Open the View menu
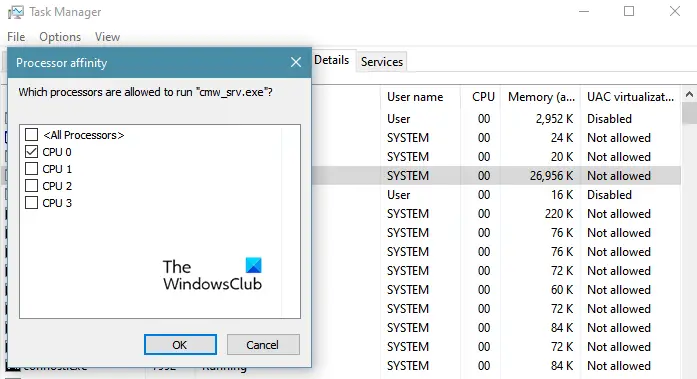The image size is (697, 379). point(107,37)
